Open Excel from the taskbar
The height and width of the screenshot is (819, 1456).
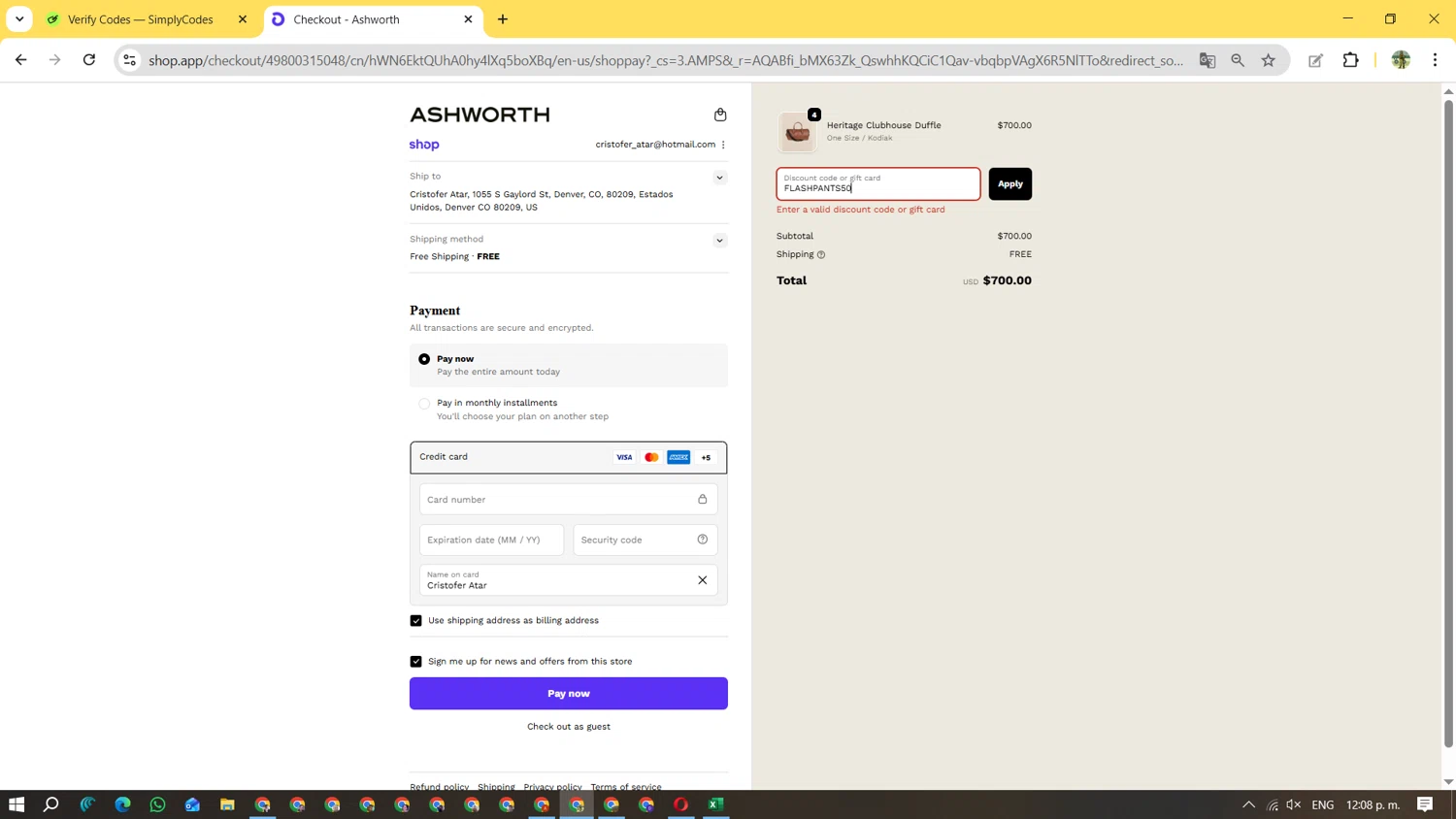tap(716, 804)
